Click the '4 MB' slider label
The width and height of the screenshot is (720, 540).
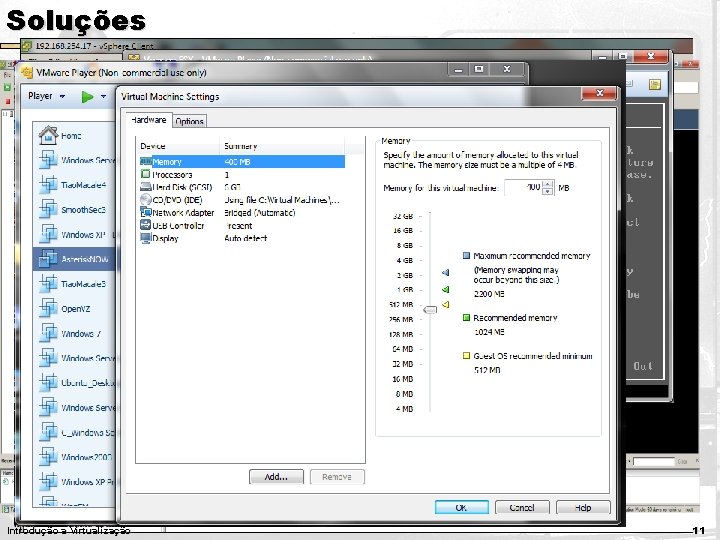click(404, 409)
